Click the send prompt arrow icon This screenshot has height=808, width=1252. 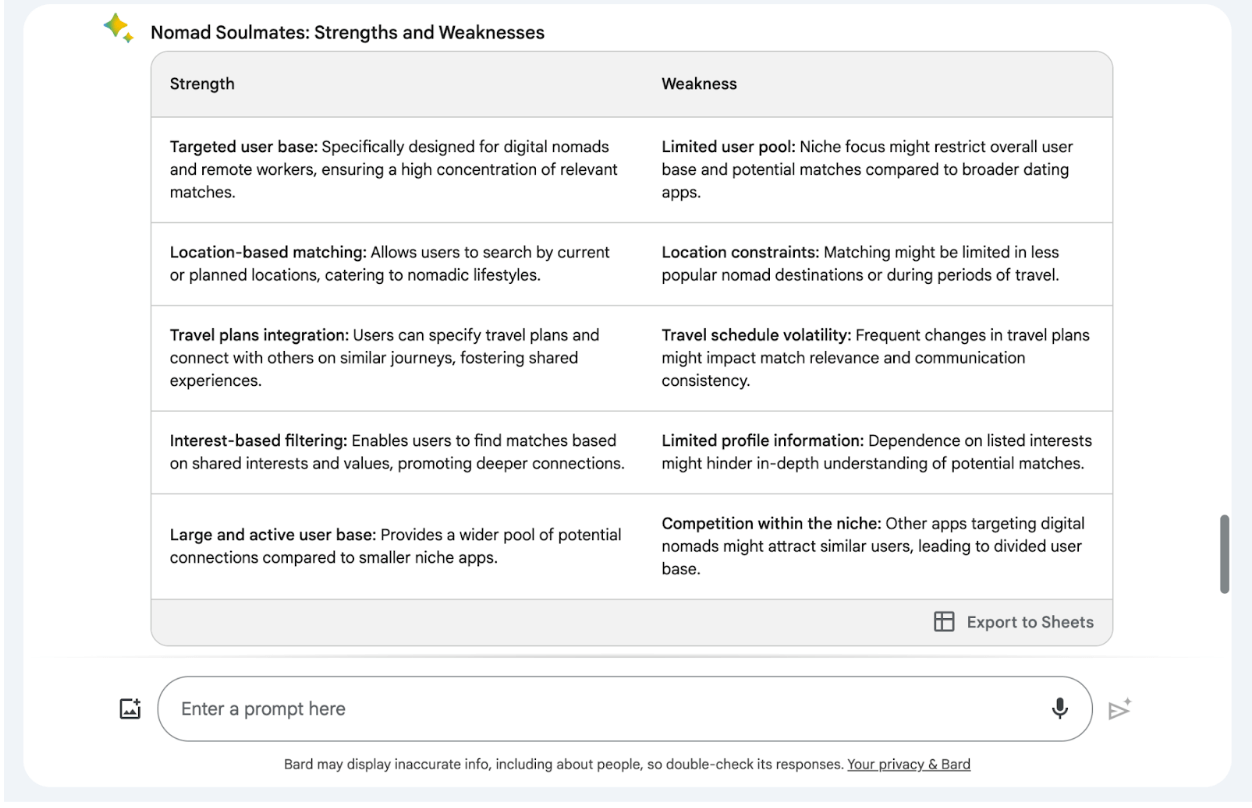(x=1119, y=708)
